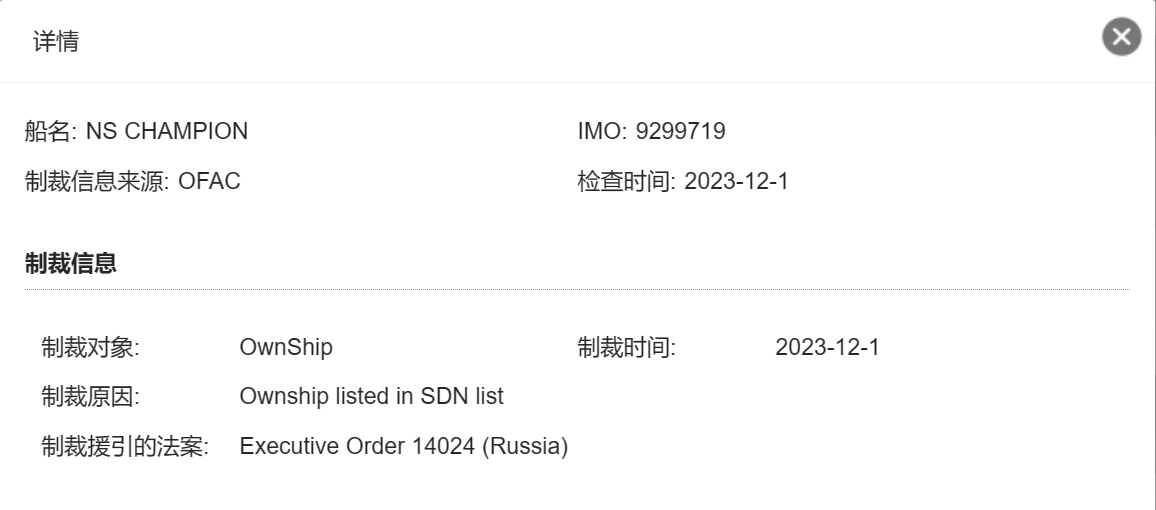
Task: Click the 船名 label
Action: coord(50,131)
